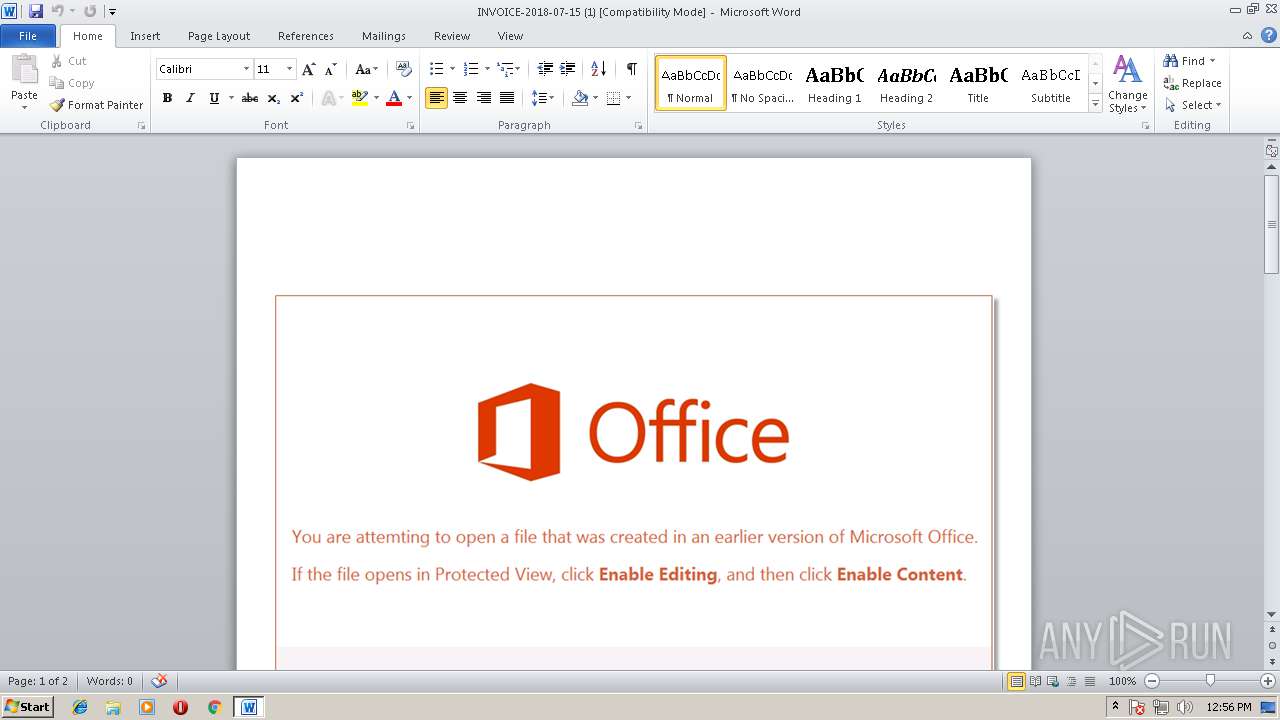Open Text Effects glowing A icon
Viewport: 1280px width, 720px height.
(328, 98)
